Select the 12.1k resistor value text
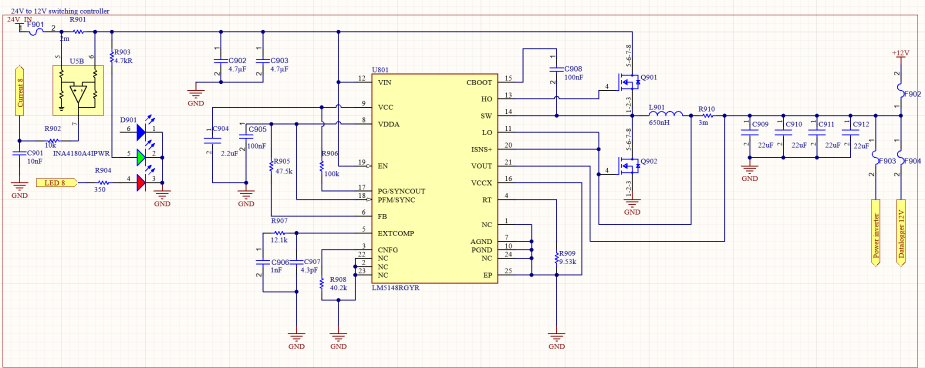925x368 pixels. 279,240
